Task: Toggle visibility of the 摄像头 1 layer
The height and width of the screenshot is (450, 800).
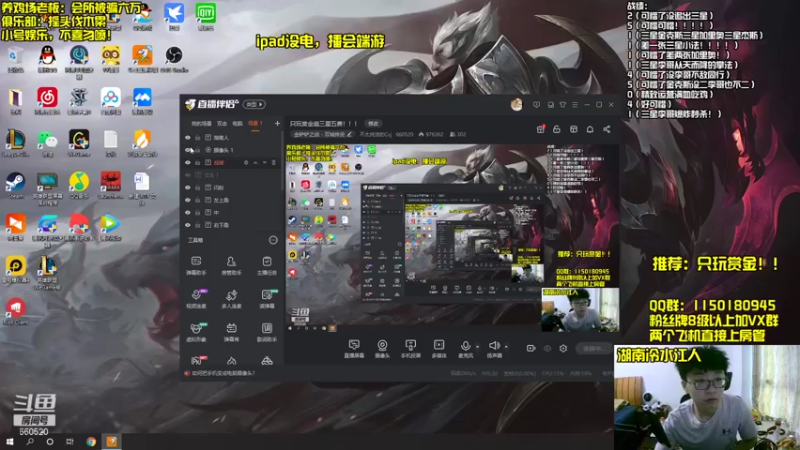Action: click(188, 150)
